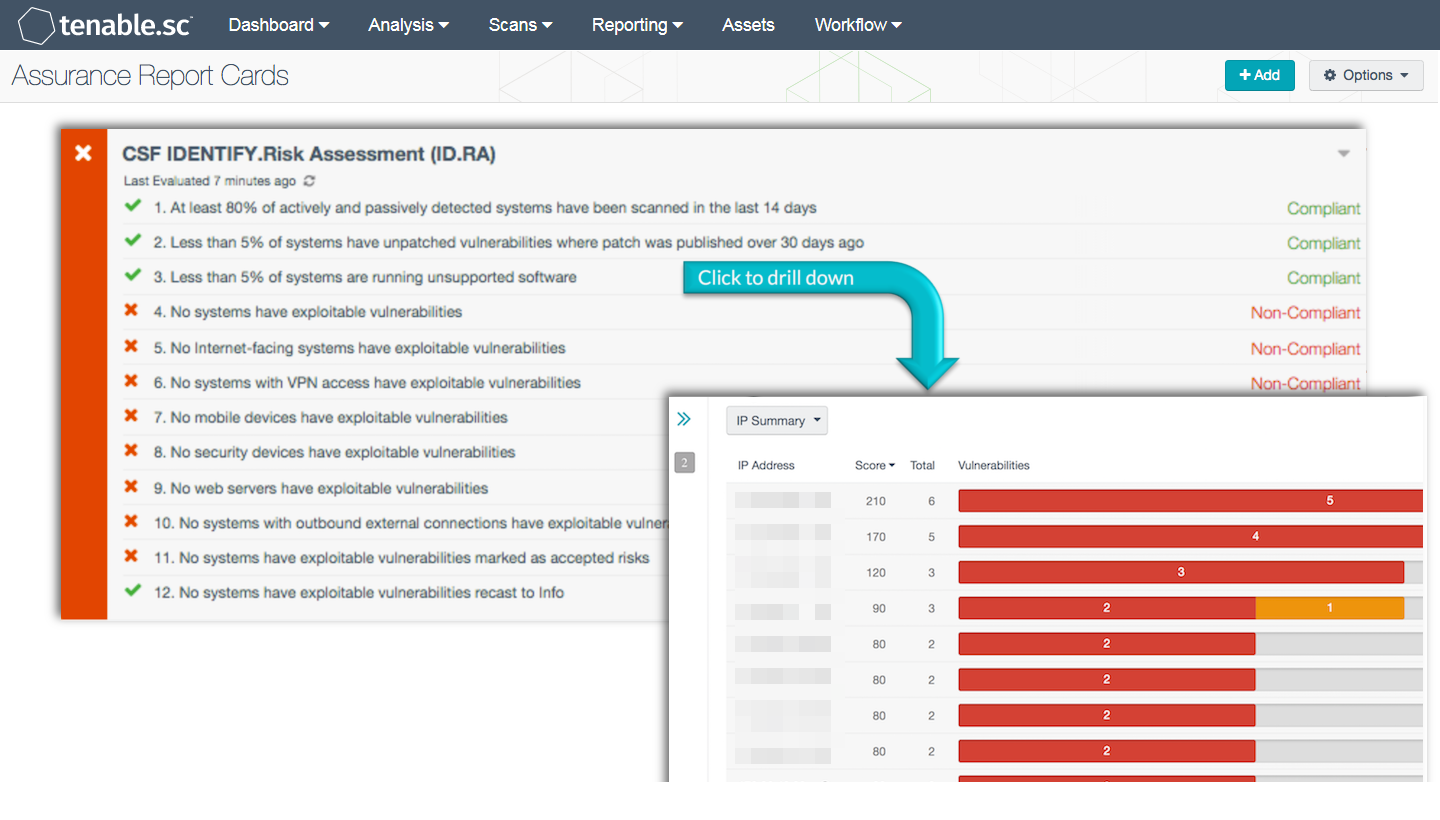Viewport: 1440px width, 820px height.
Task: Open the Scans menu
Action: [x=521, y=25]
